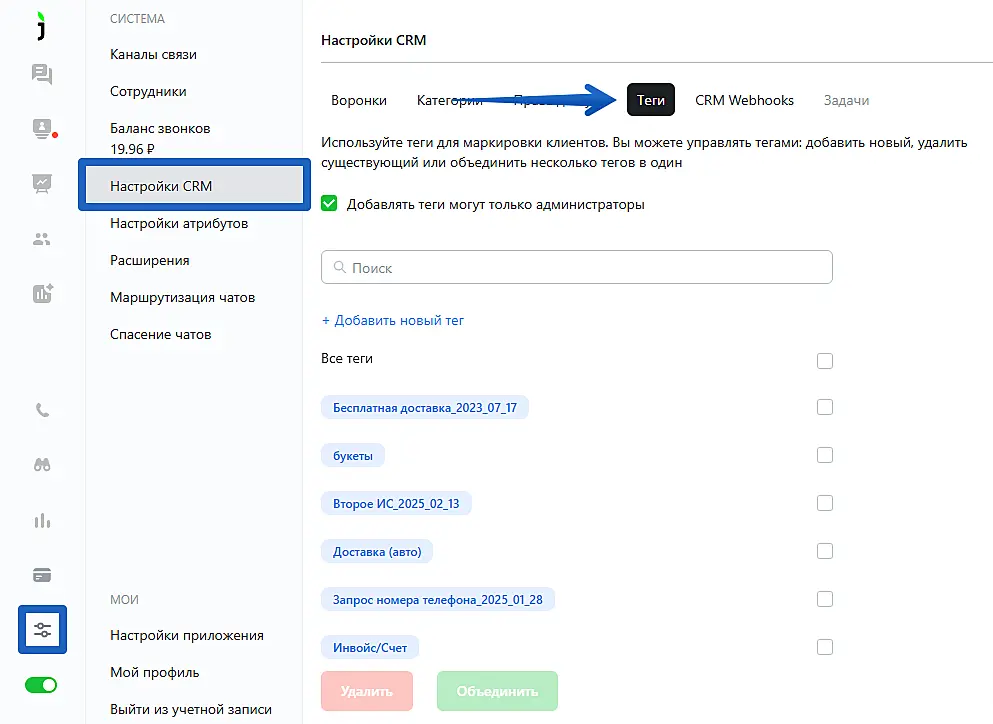Click '+ Добавить новый тег' link
Viewport: 993px width, 724px height.
click(x=393, y=321)
